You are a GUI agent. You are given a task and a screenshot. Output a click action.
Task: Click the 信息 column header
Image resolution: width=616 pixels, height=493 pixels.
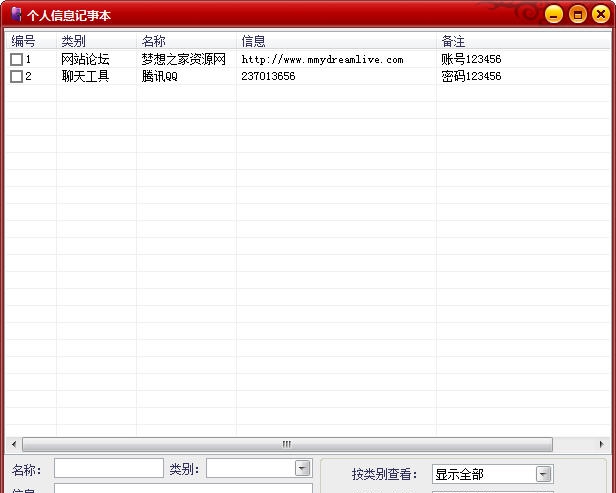click(337, 41)
